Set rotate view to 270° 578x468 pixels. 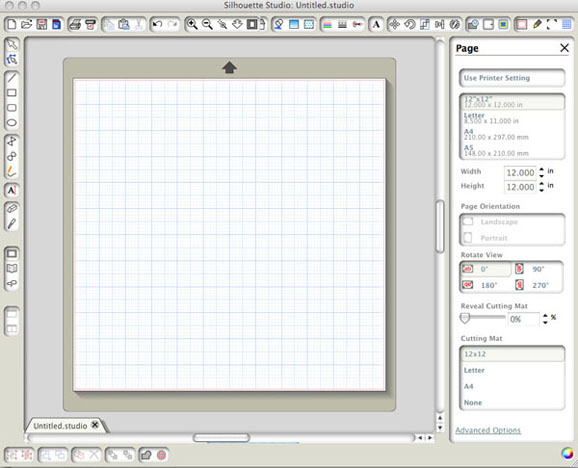537,285
